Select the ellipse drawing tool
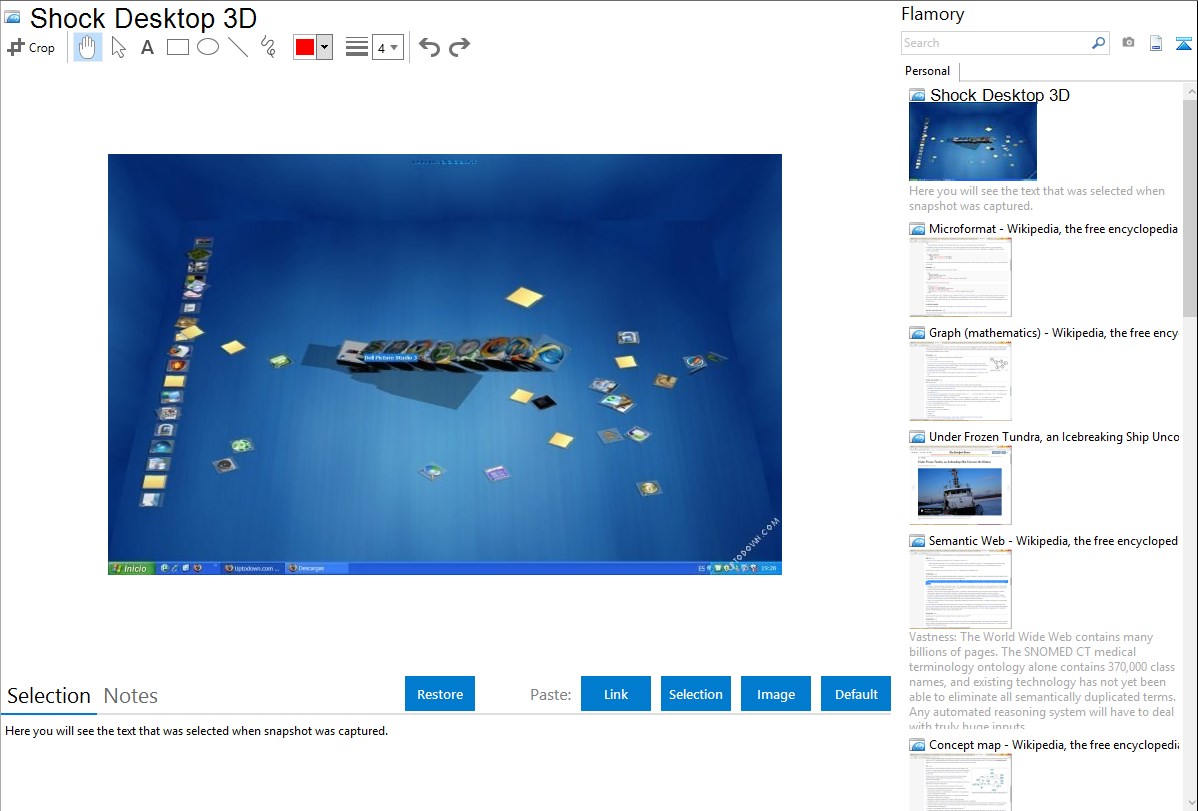 click(x=208, y=47)
